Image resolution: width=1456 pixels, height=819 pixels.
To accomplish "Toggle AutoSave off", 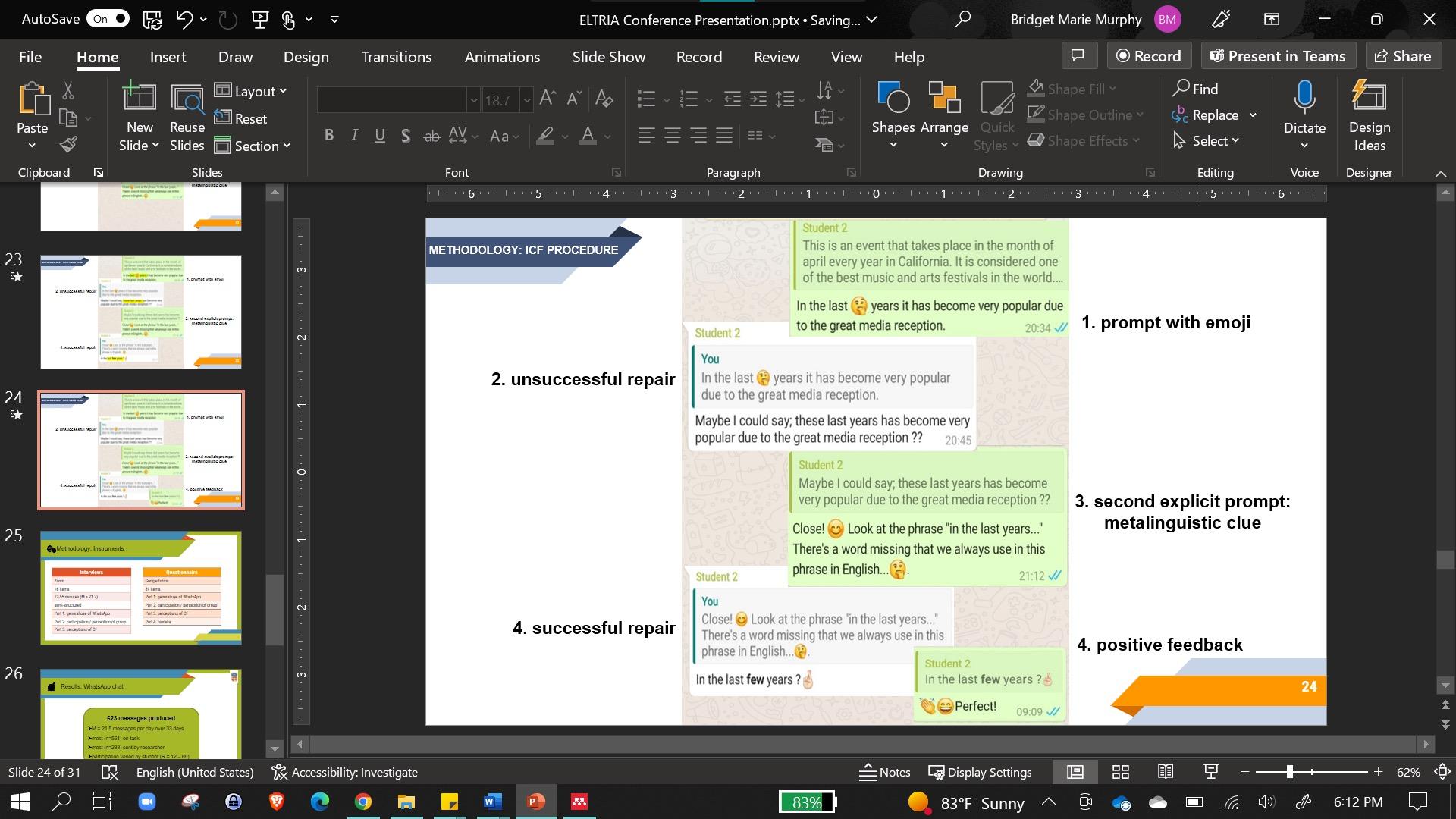I will tap(107, 19).
